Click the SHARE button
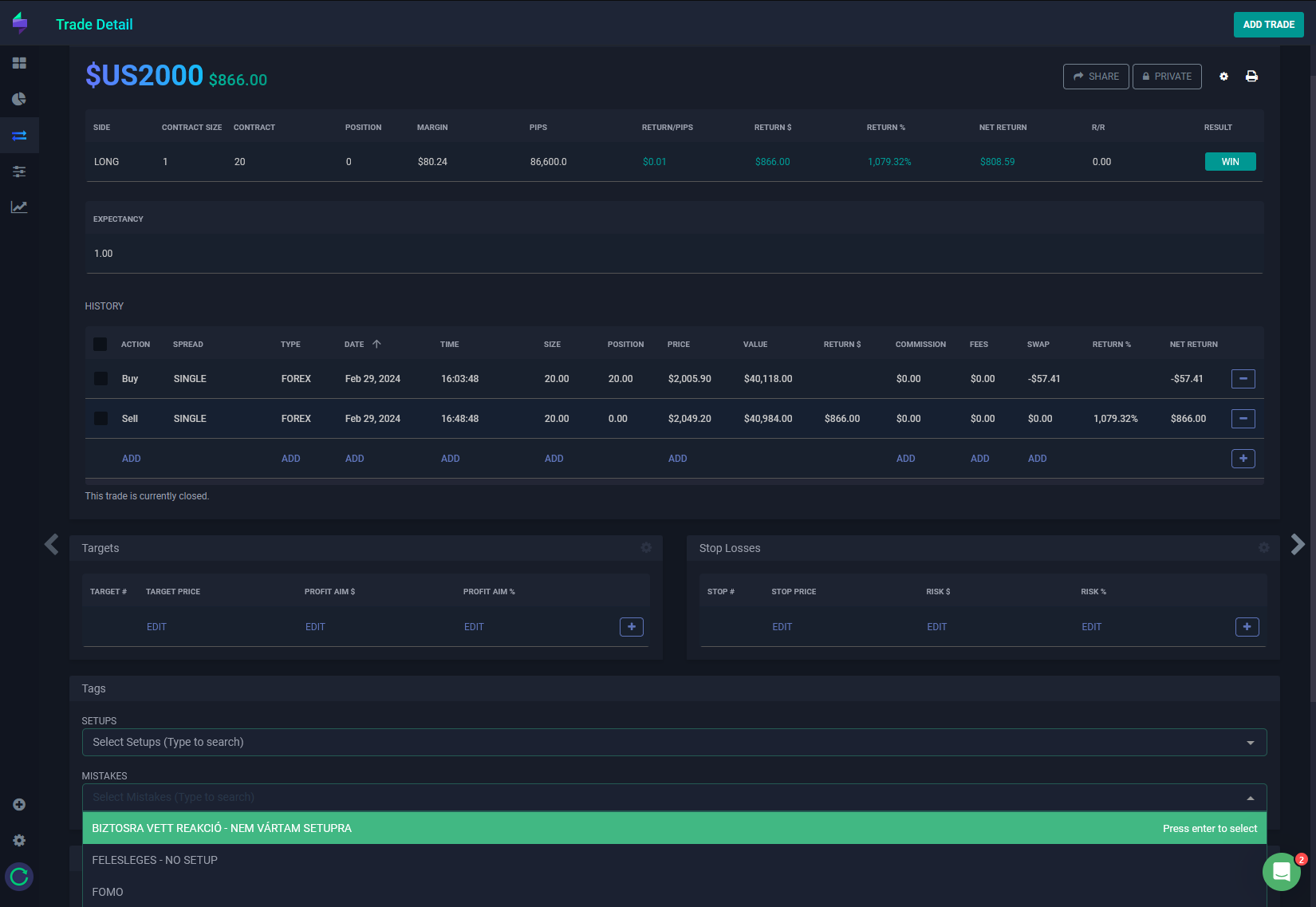The width and height of the screenshot is (1316, 907). point(1095,77)
